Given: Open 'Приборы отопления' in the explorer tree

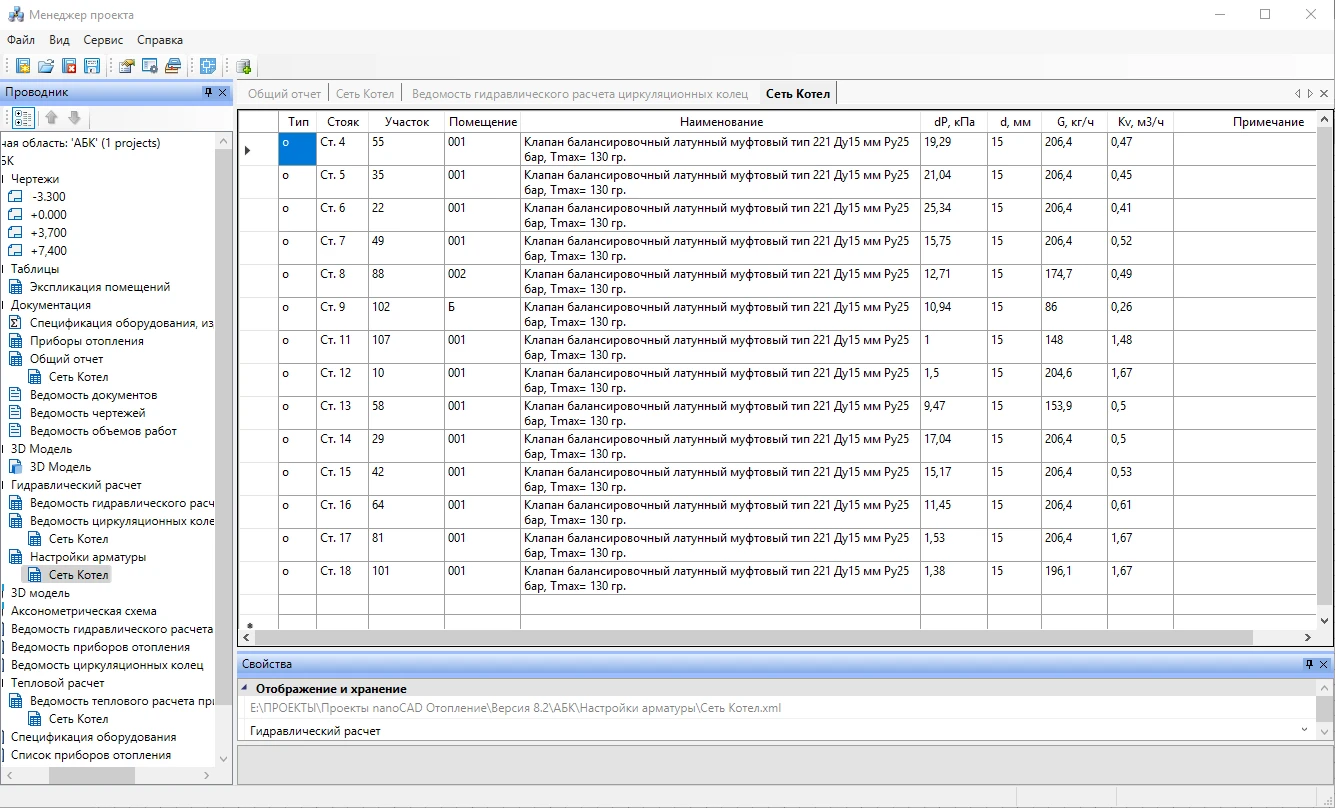Looking at the screenshot, I should pyautogui.click(x=86, y=341).
